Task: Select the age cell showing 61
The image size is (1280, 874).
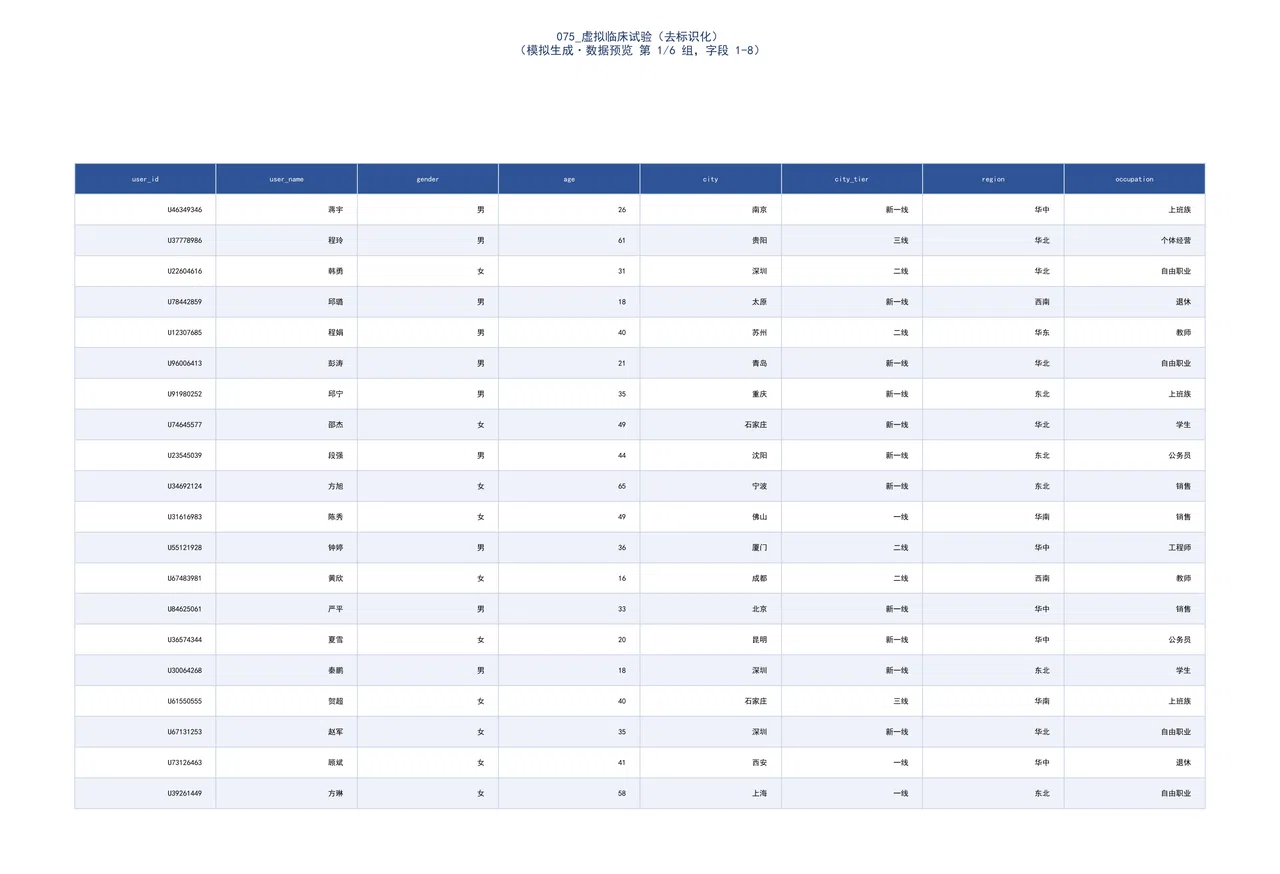Action: click(x=569, y=241)
